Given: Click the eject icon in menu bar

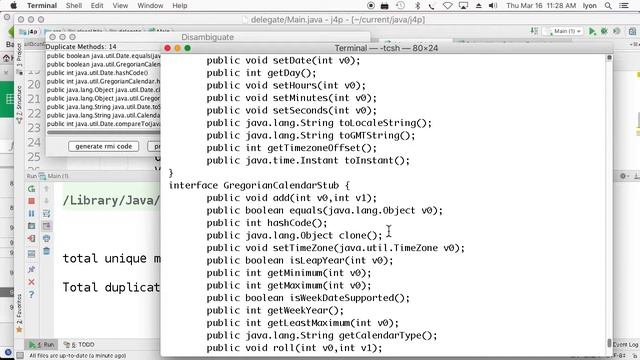Looking at the screenshot, I should pos(478,6).
